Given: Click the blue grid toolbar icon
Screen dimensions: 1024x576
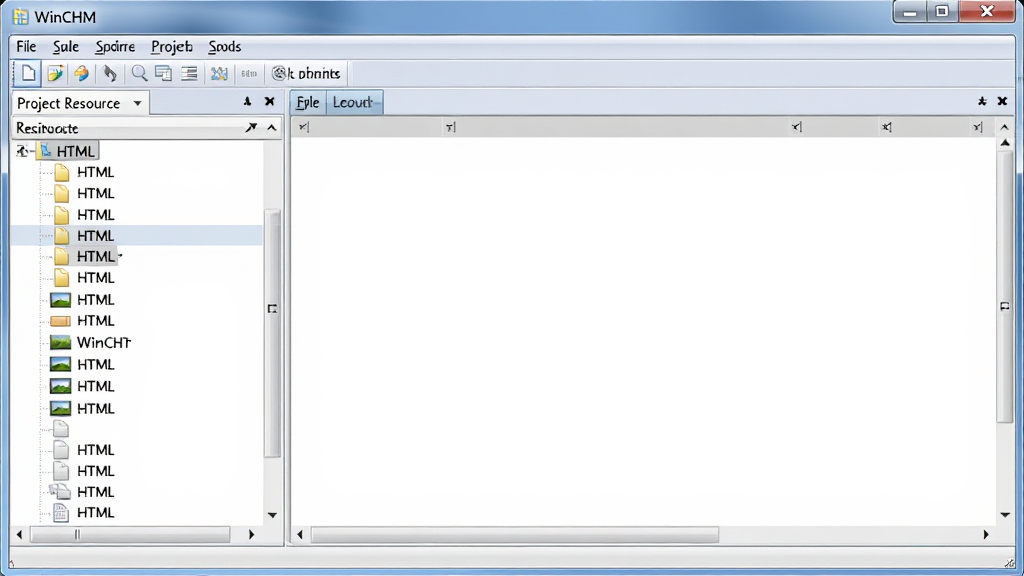Looking at the screenshot, I should click(219, 73).
